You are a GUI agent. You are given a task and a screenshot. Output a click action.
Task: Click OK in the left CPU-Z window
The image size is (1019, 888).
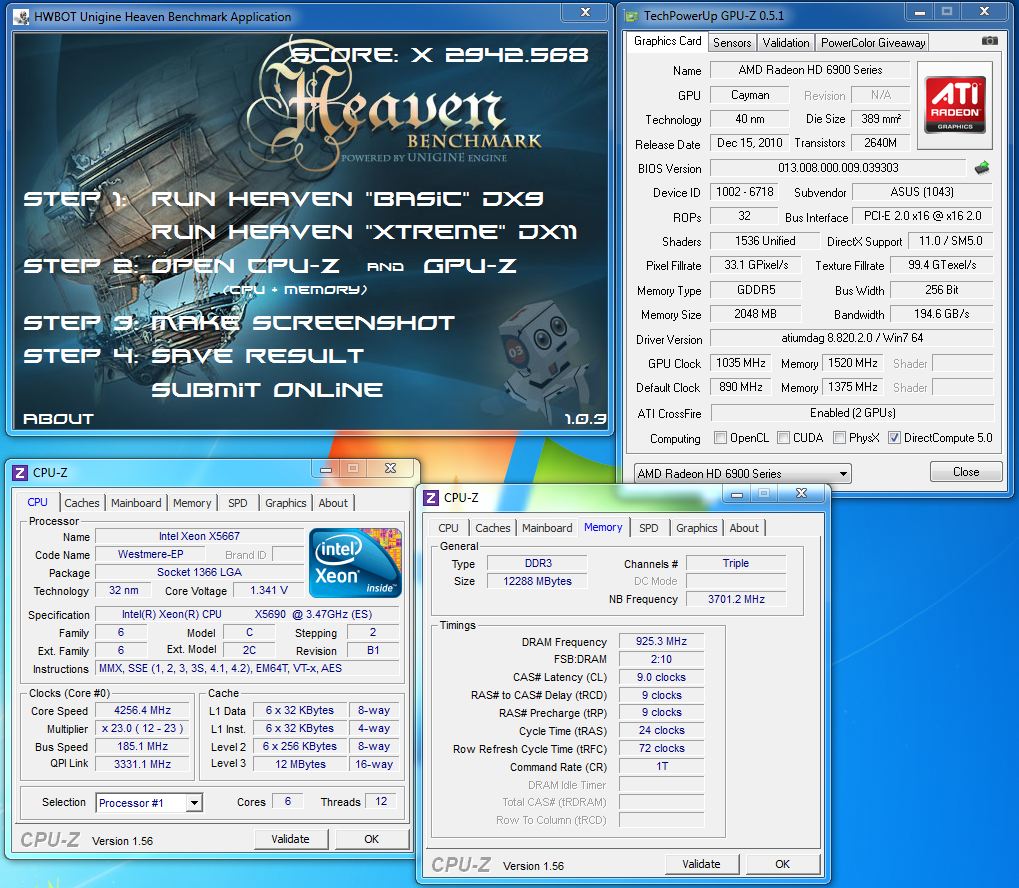pos(371,839)
